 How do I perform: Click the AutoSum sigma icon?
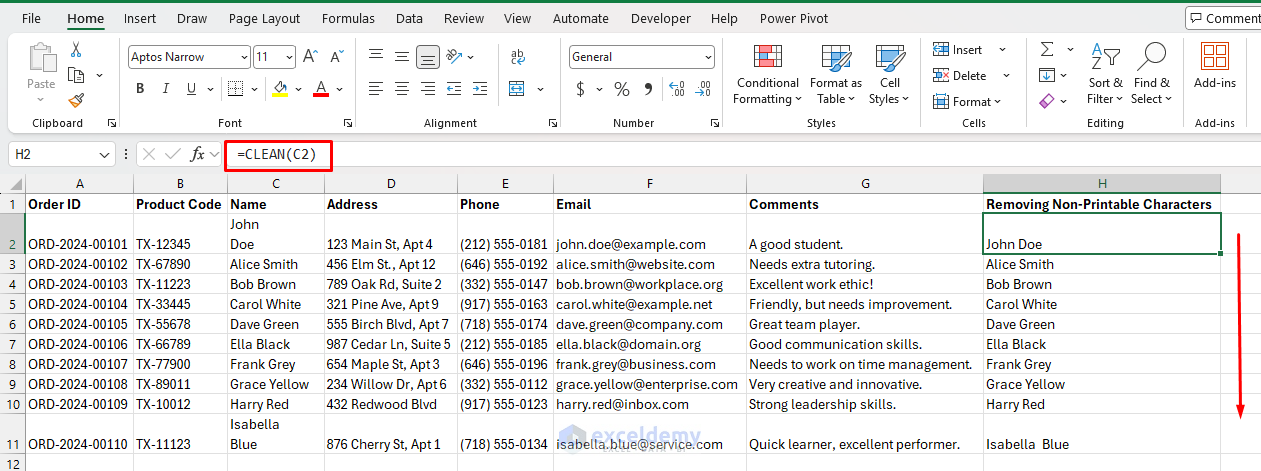[1047, 49]
